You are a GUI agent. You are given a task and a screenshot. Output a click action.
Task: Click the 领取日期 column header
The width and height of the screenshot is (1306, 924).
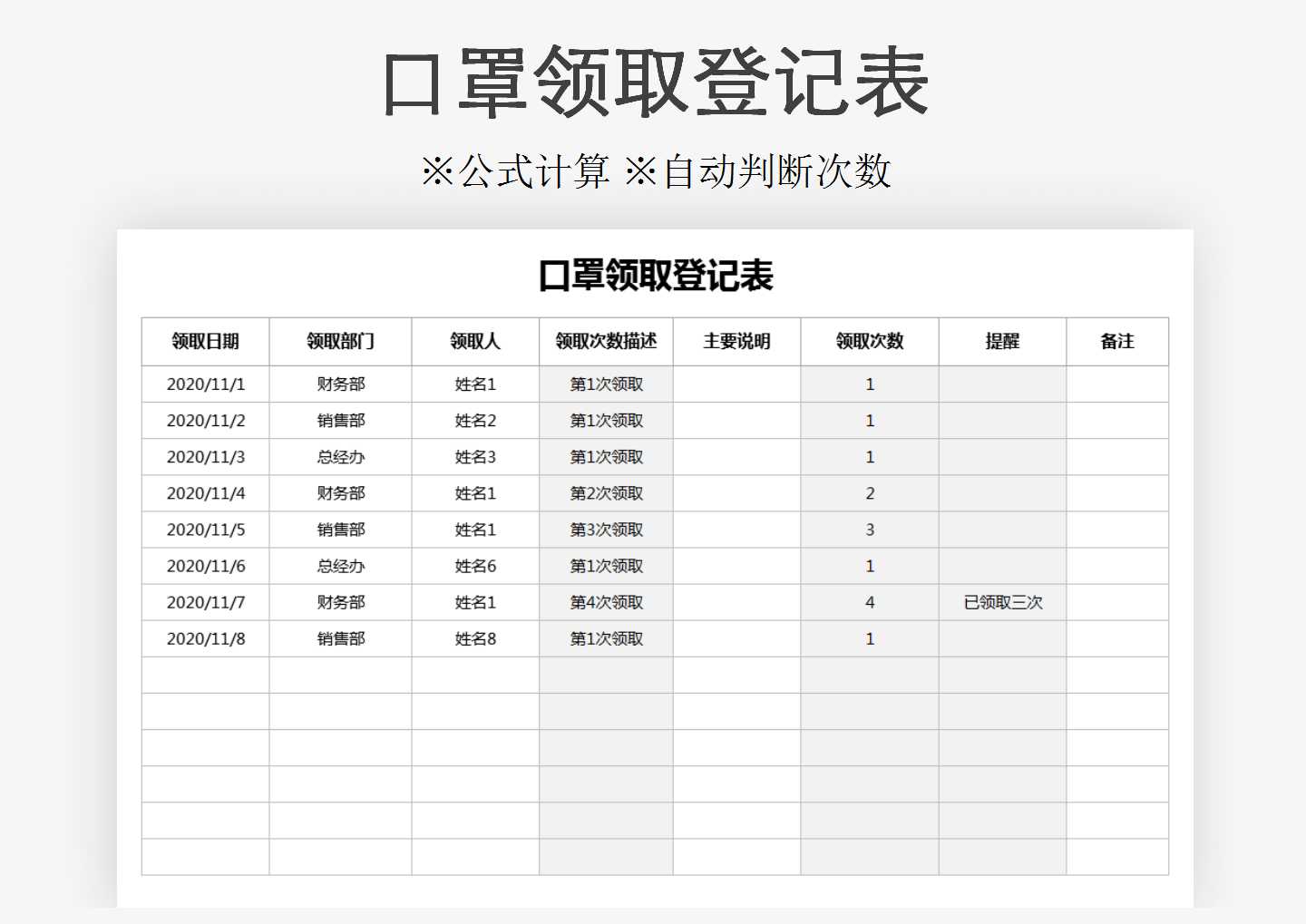[205, 342]
